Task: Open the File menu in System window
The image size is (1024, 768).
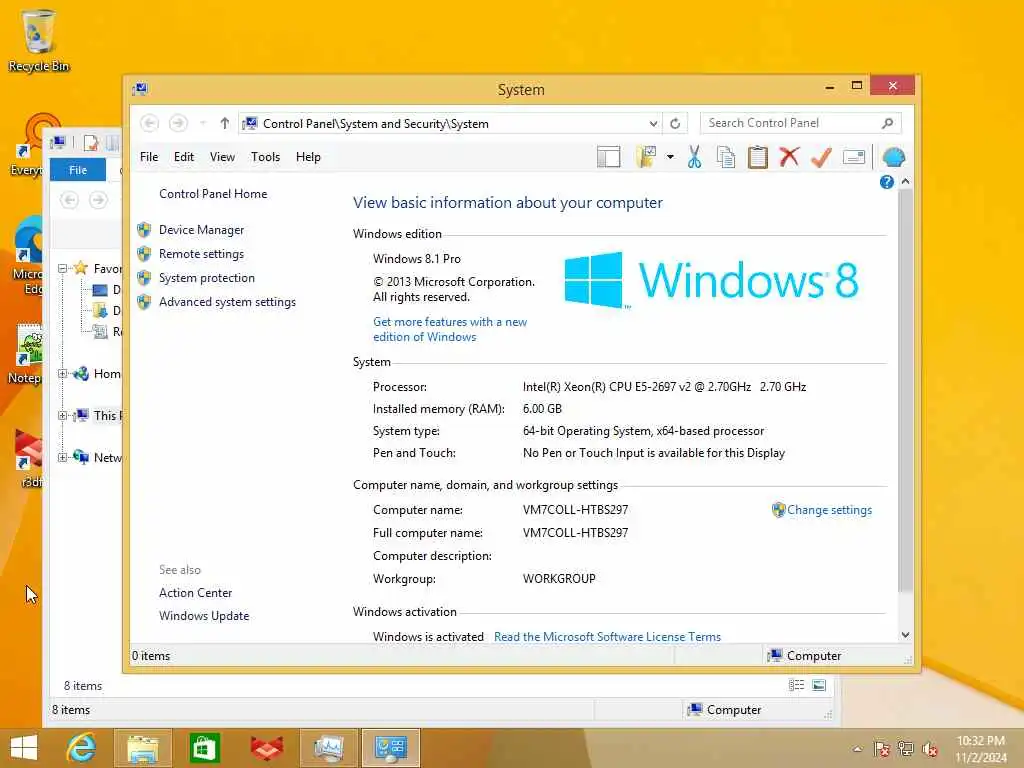Action: tap(149, 157)
